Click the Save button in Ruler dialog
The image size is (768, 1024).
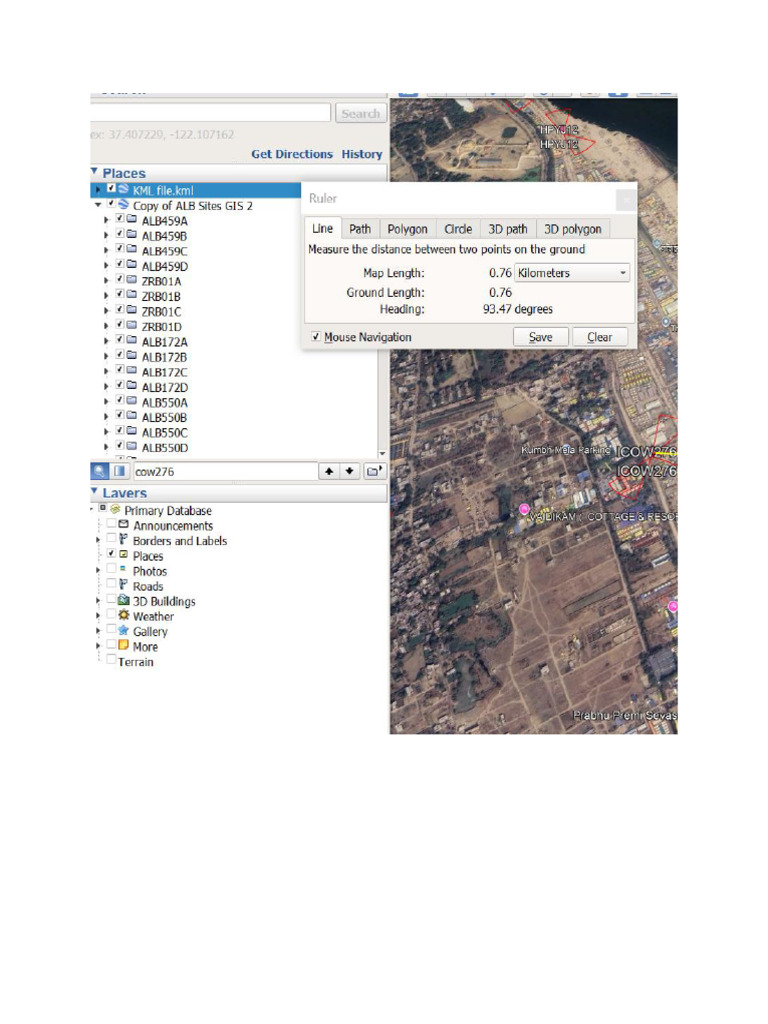(x=540, y=337)
